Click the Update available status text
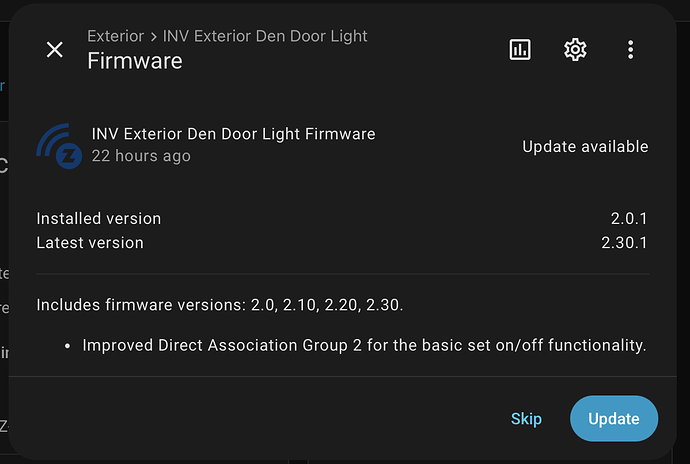Image resolution: width=690 pixels, height=464 pixels. pyautogui.click(x=585, y=146)
